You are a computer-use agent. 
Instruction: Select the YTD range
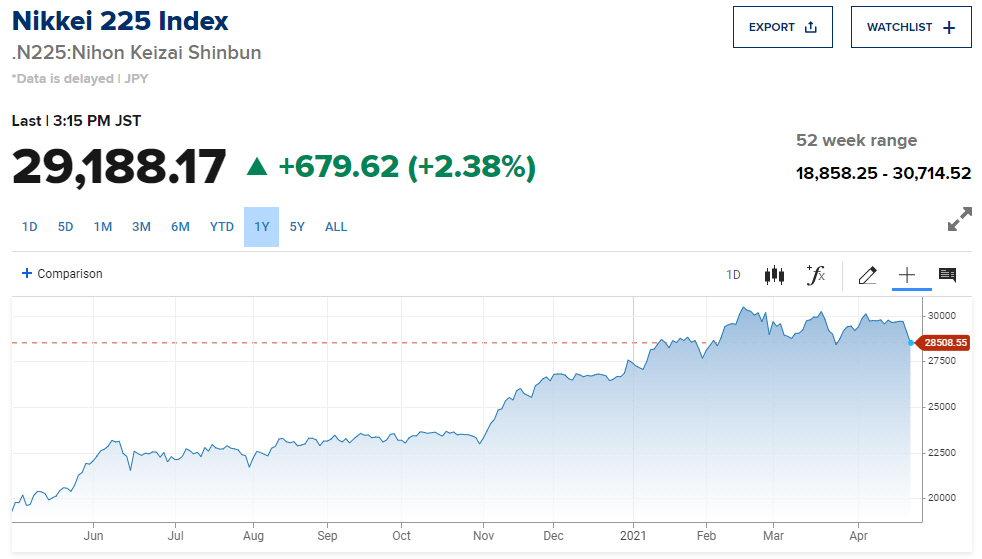222,227
